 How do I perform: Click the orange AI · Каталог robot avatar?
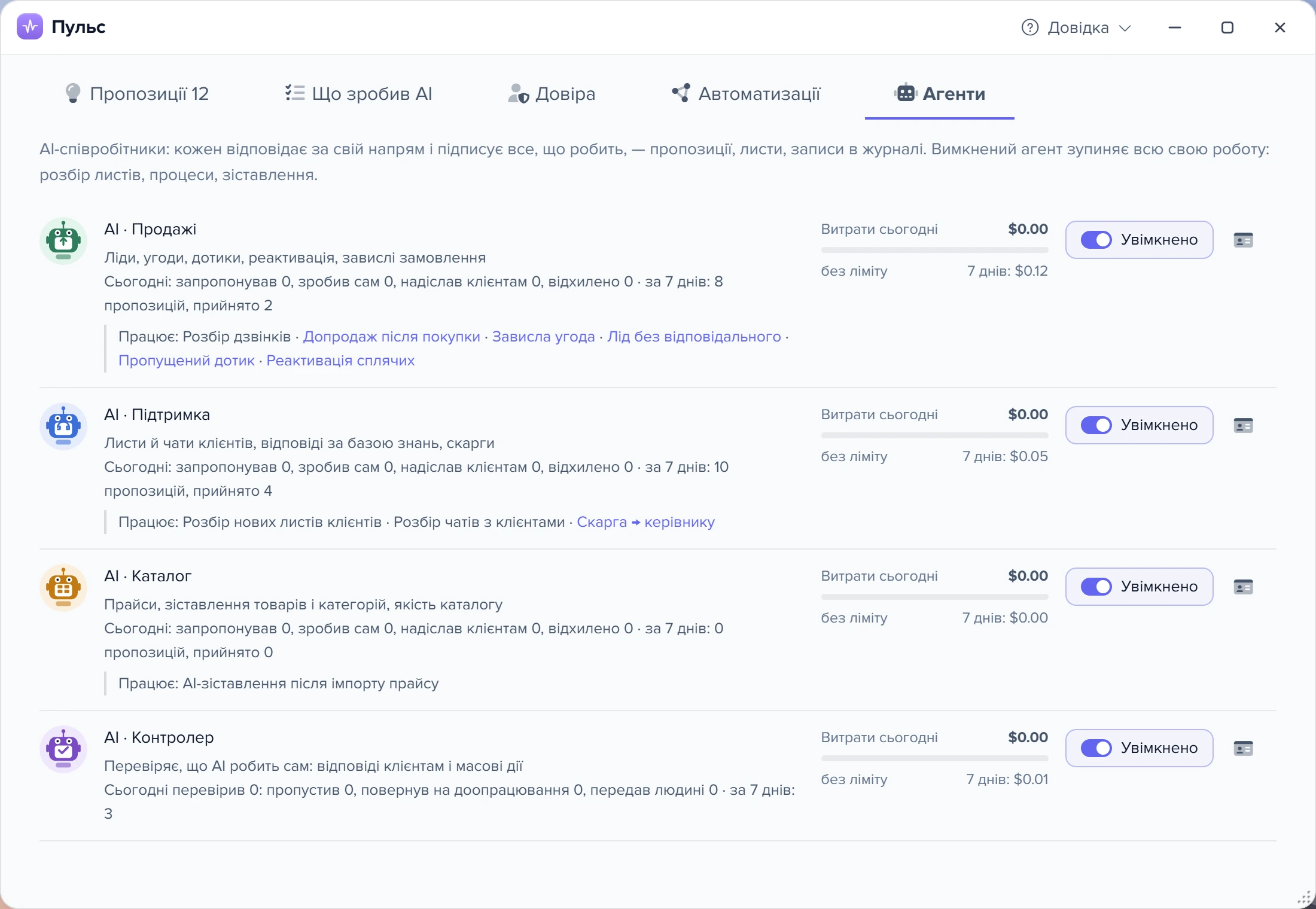(63, 588)
